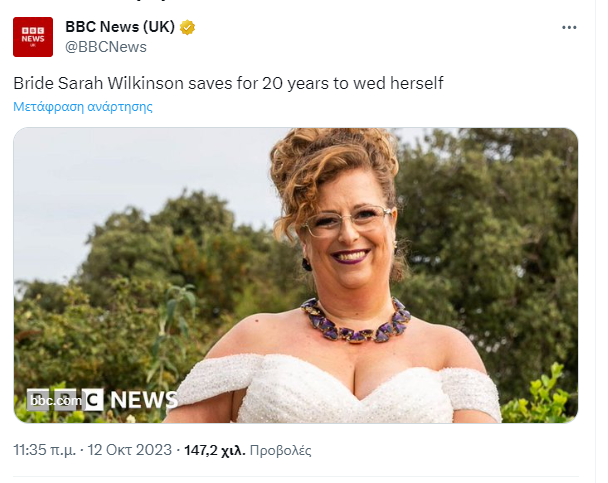Click the gold verified badge

pyautogui.click(x=187, y=27)
